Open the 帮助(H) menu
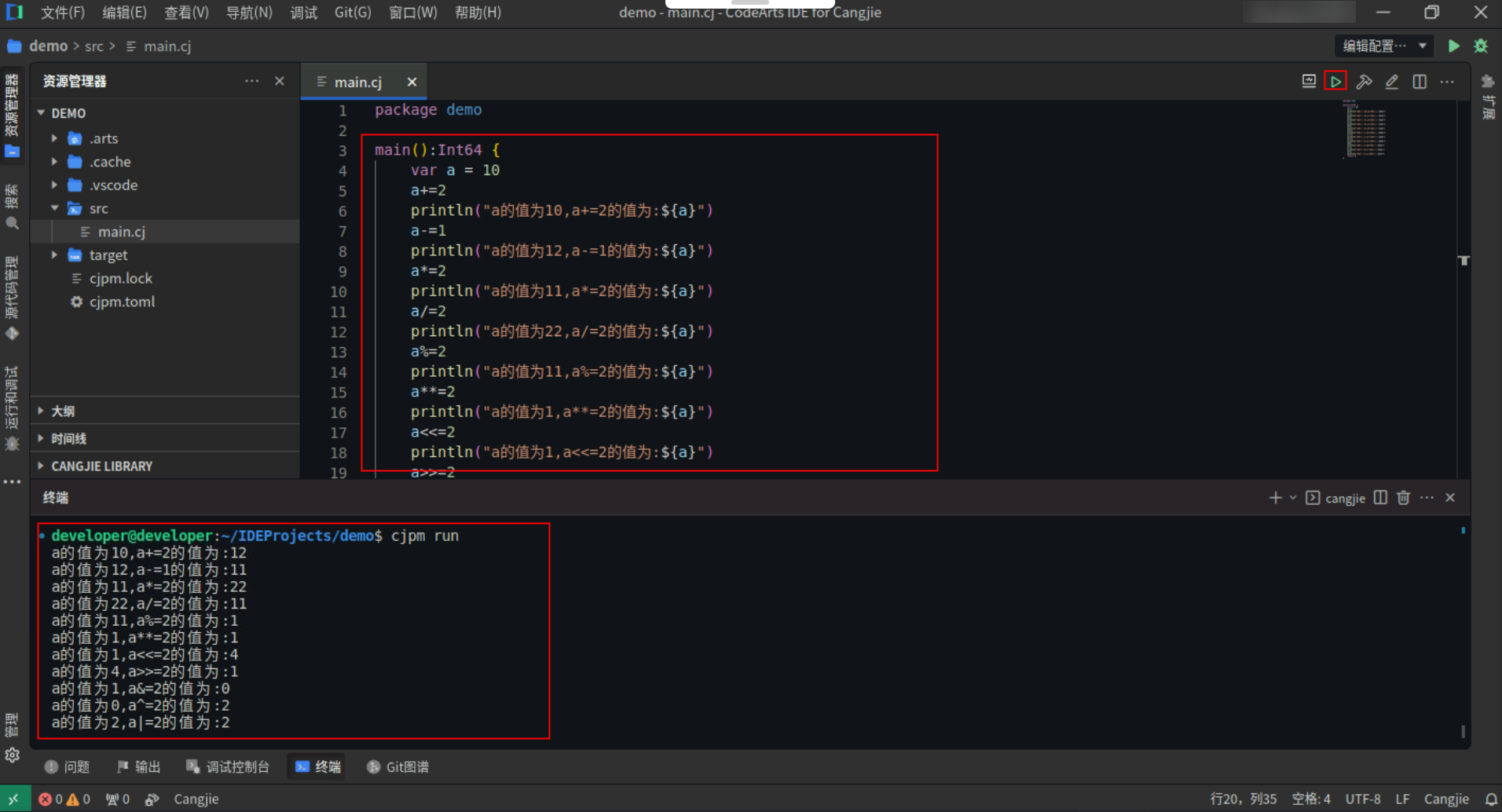The image size is (1502, 812). pos(478,13)
